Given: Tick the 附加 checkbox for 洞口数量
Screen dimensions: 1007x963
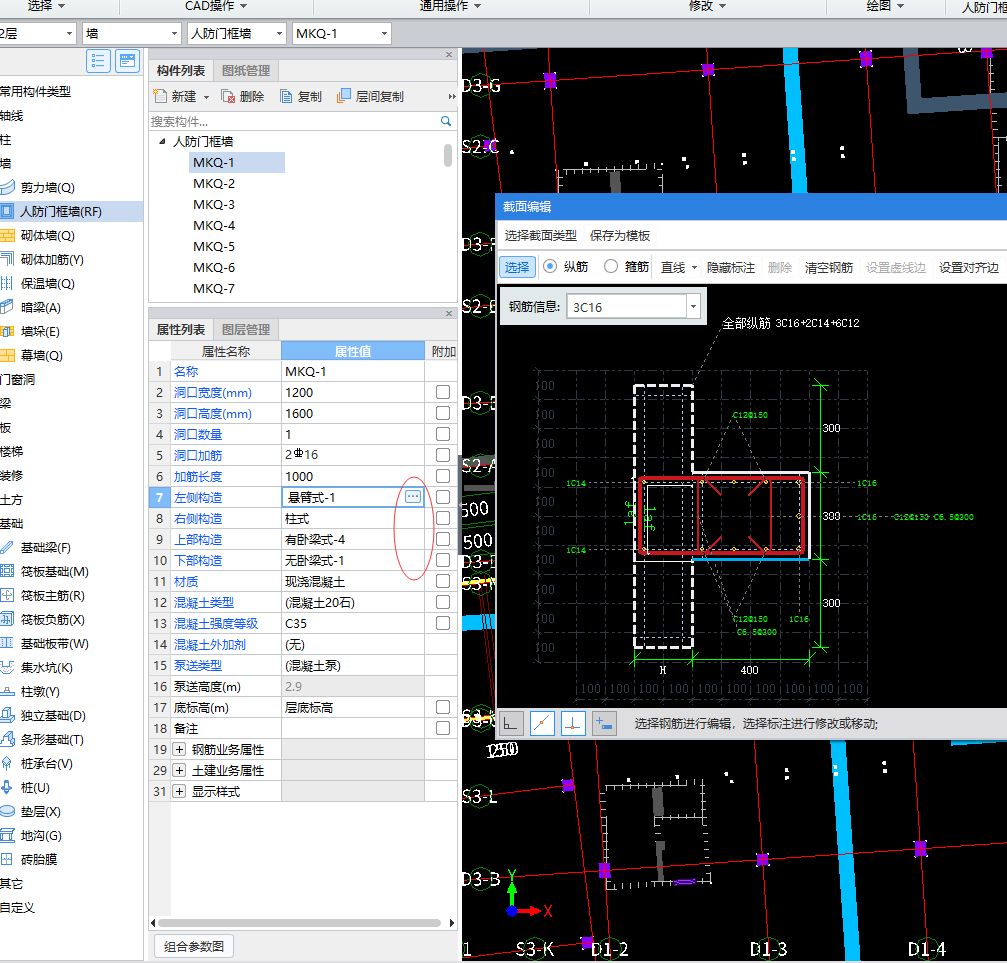Looking at the screenshot, I should click(442, 434).
